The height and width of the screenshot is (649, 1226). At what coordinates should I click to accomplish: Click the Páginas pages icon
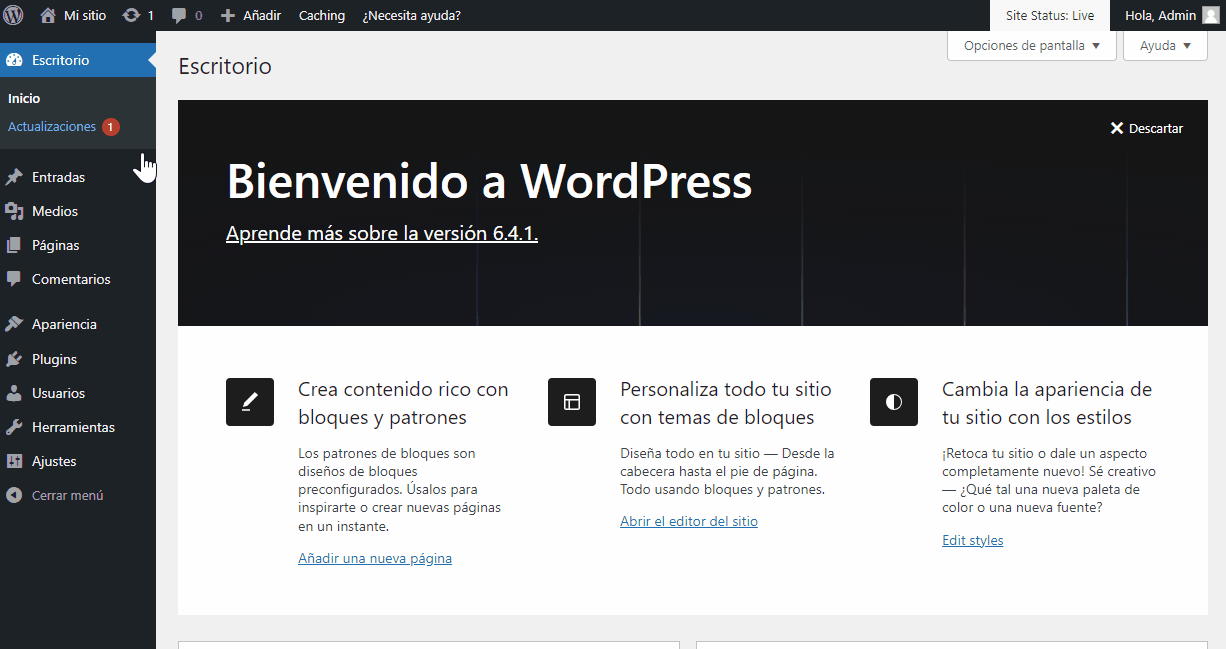coord(14,245)
